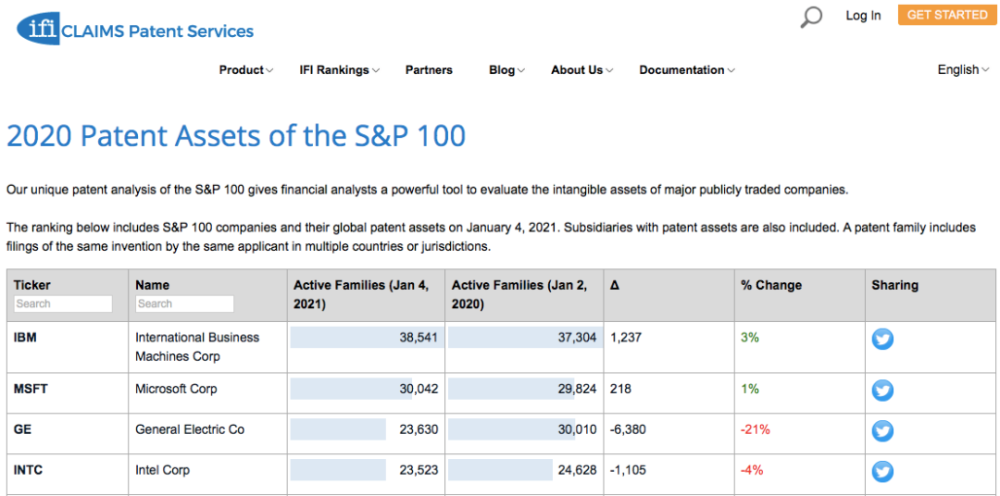Click the Sharing column header
This screenshot has height=496, width=1000.
(x=895, y=285)
